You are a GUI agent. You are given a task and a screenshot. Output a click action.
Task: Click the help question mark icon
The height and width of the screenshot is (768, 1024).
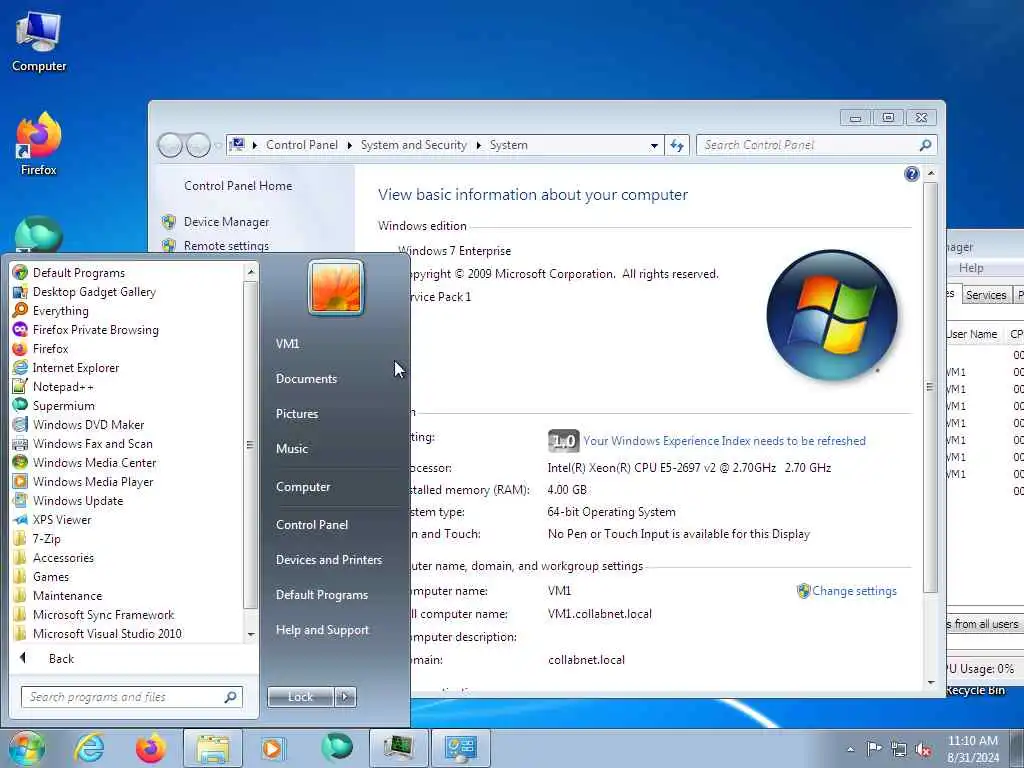(x=912, y=174)
